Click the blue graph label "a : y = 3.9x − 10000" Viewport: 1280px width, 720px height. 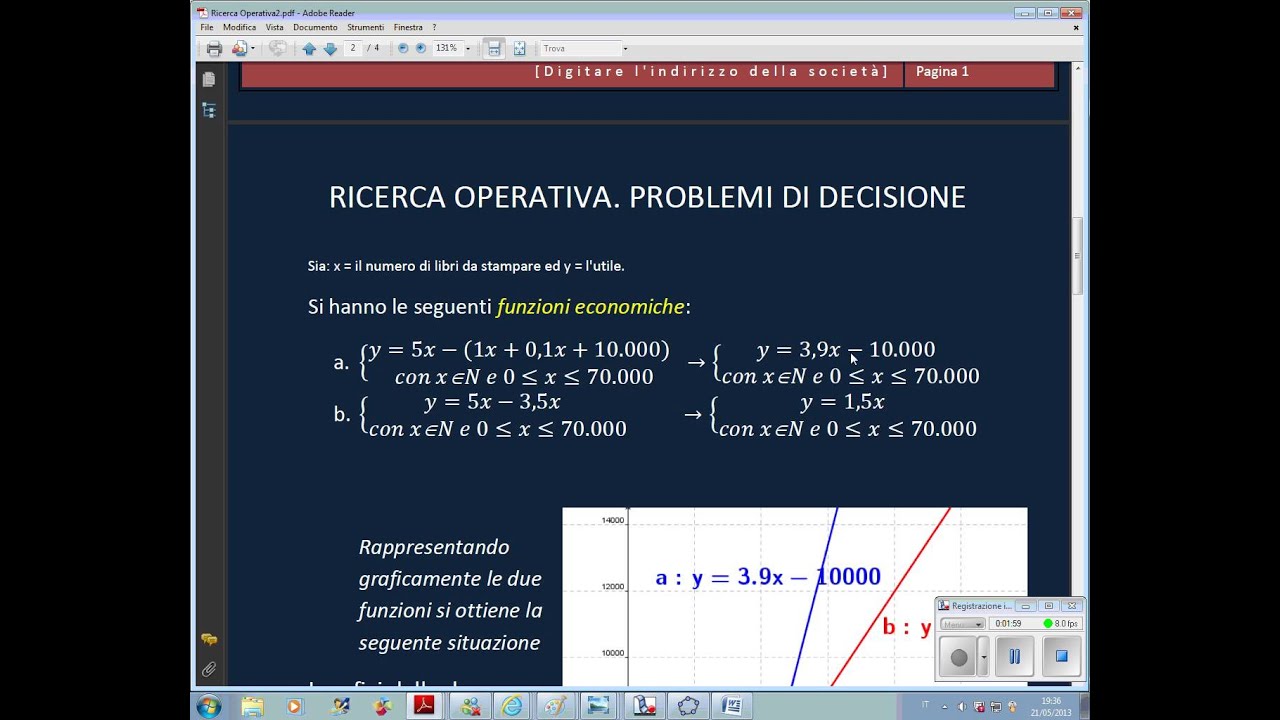pyautogui.click(x=768, y=577)
